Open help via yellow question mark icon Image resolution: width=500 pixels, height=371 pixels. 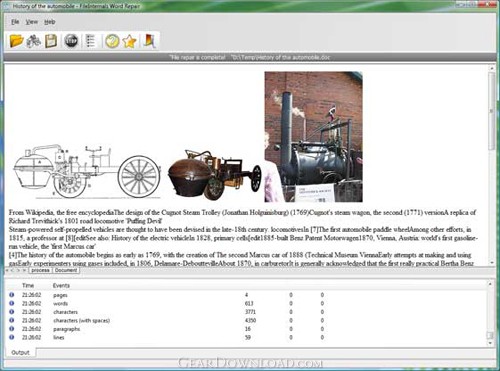point(112,41)
